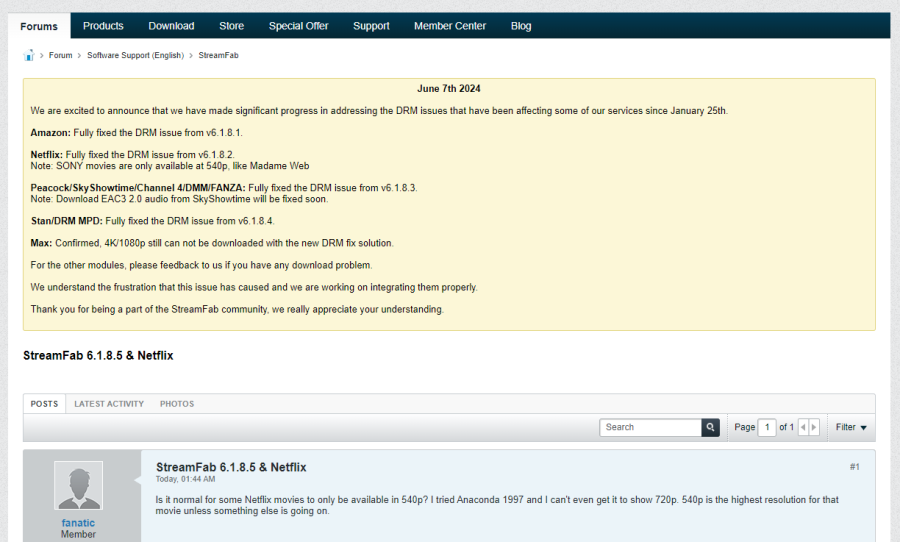The height and width of the screenshot is (542, 900).
Task: Open fanatic's avatar image
Action: pyautogui.click(x=79, y=485)
